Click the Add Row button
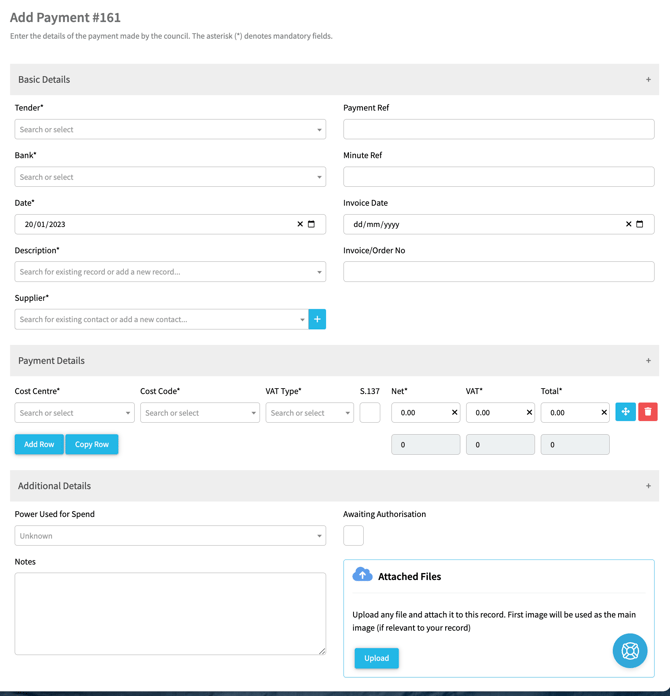670x696 pixels. coord(39,444)
